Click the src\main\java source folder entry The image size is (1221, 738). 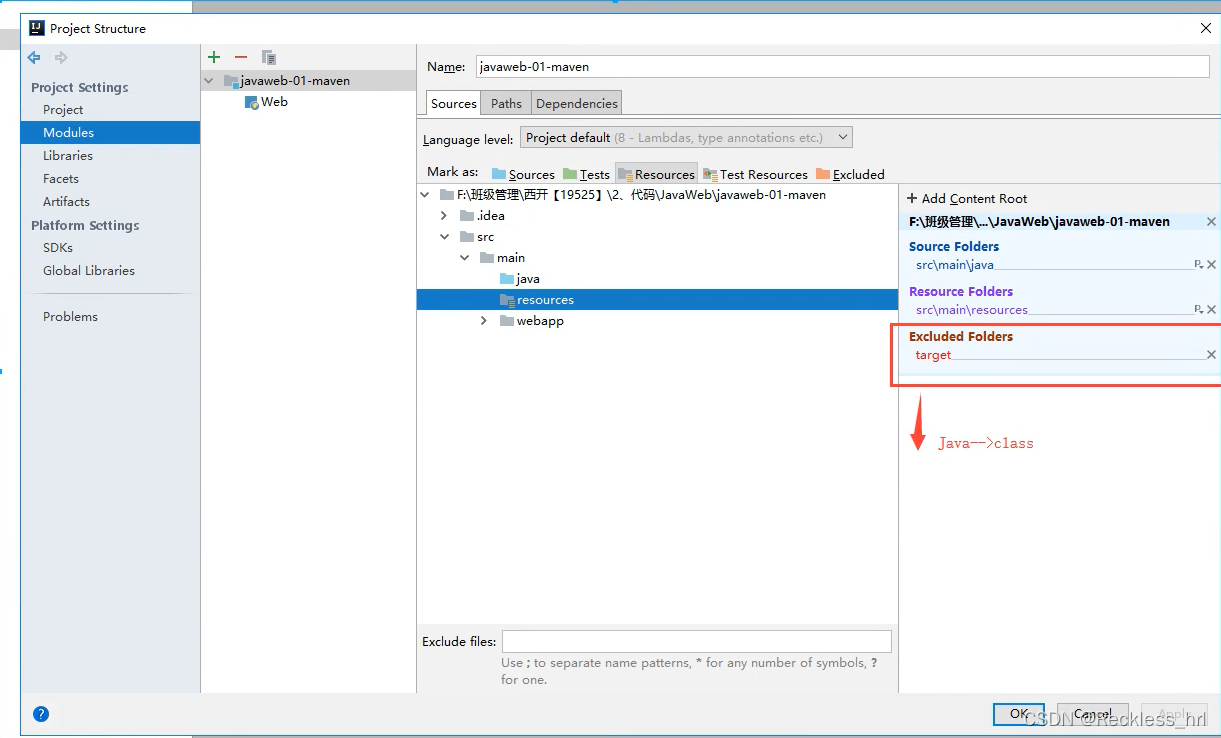(x=955, y=265)
